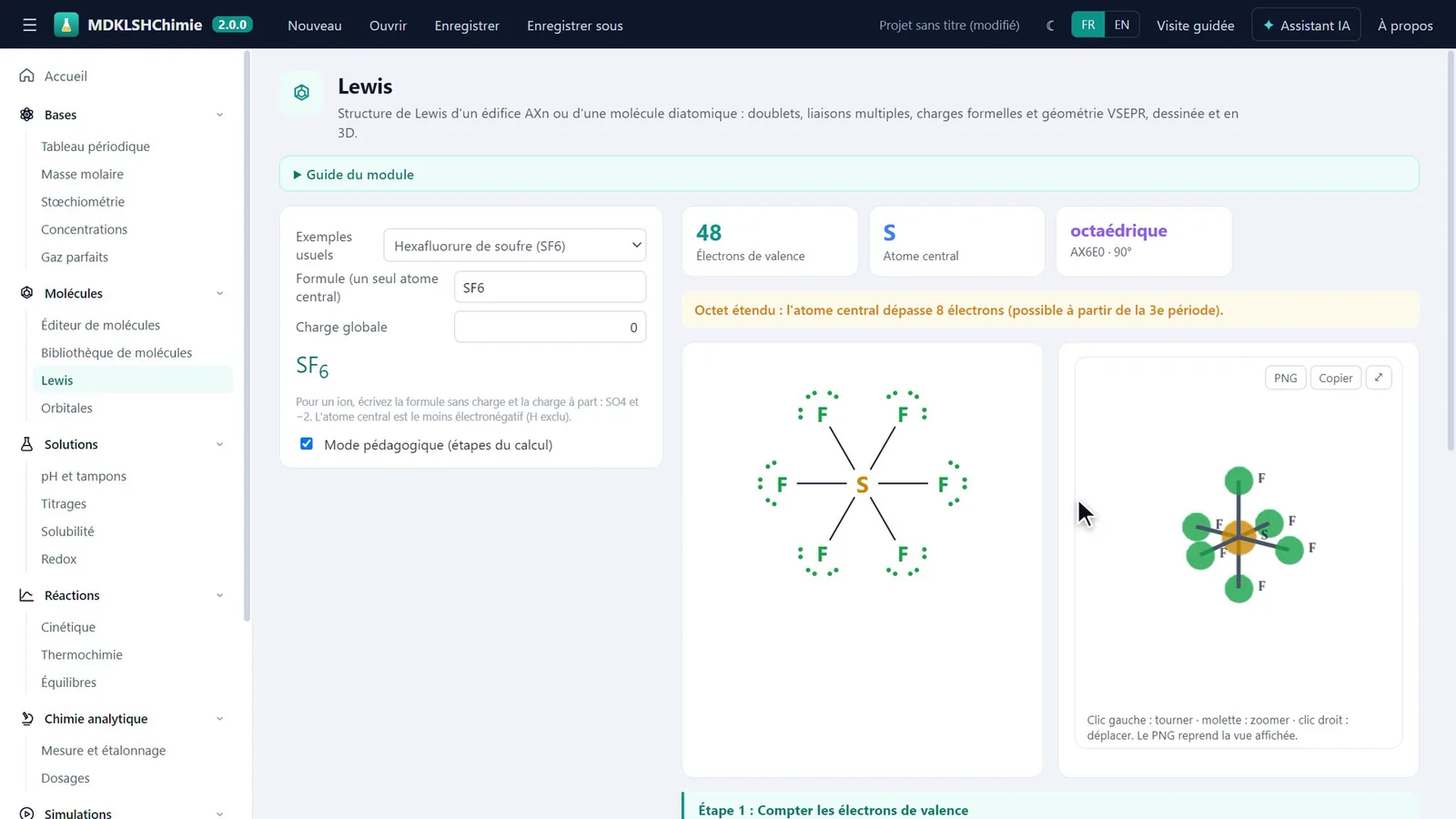Open pH et tampons module
Screen dimensions: 1456x819
click(84, 476)
